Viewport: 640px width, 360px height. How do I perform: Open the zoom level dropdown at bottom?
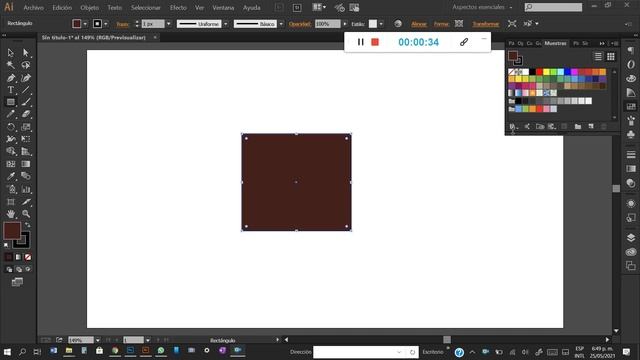(x=98, y=340)
